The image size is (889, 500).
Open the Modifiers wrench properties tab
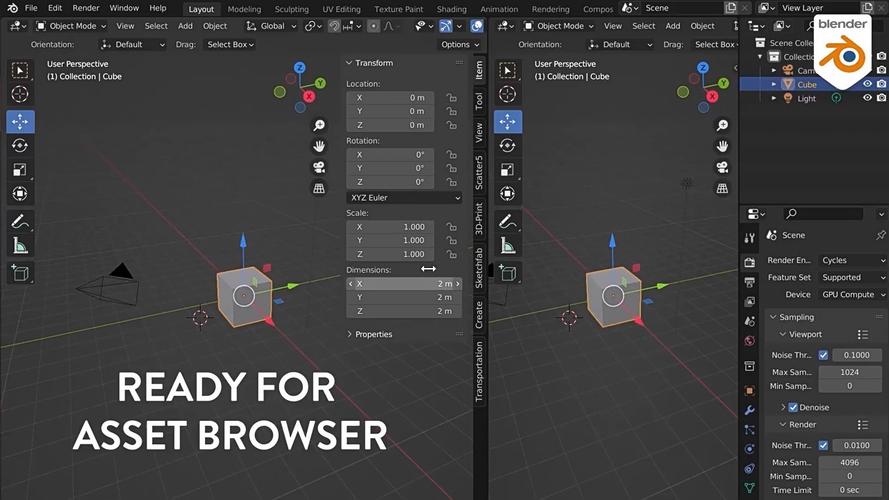click(750, 410)
